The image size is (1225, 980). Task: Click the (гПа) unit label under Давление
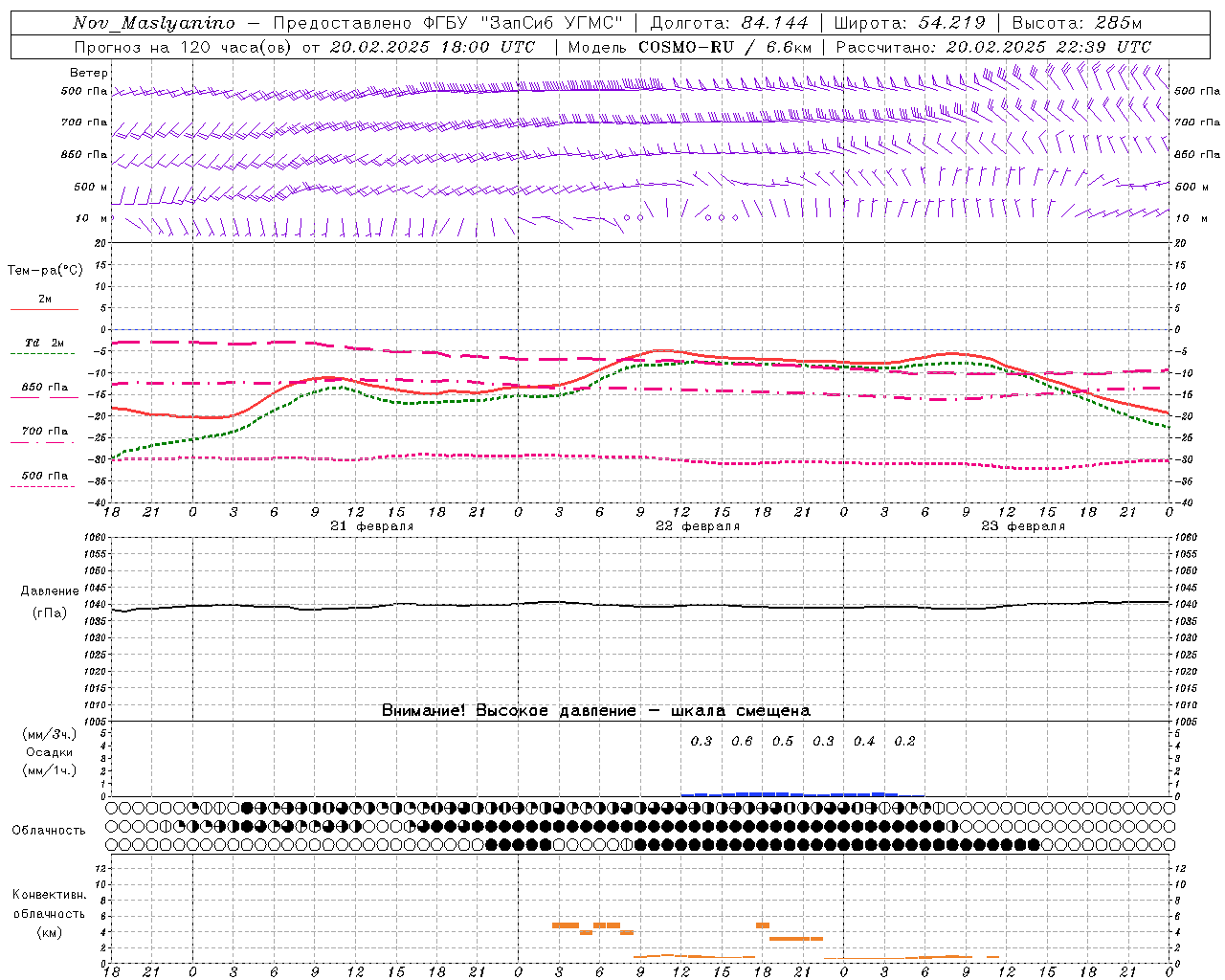pyautogui.click(x=50, y=612)
